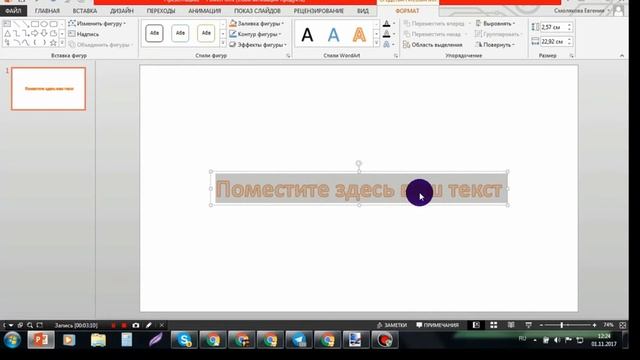Screen dimensions: 640x360
Task: Open the Выровнять align dropdown
Action: tap(496, 24)
